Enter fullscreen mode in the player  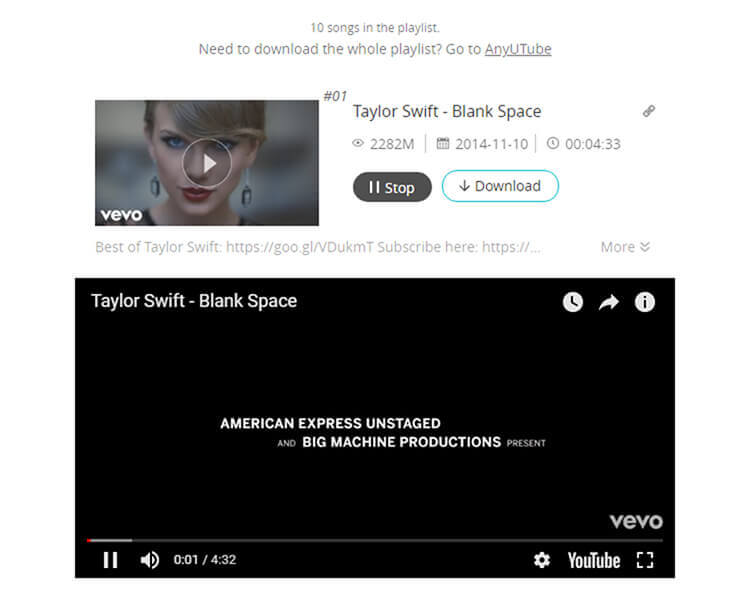(x=645, y=560)
